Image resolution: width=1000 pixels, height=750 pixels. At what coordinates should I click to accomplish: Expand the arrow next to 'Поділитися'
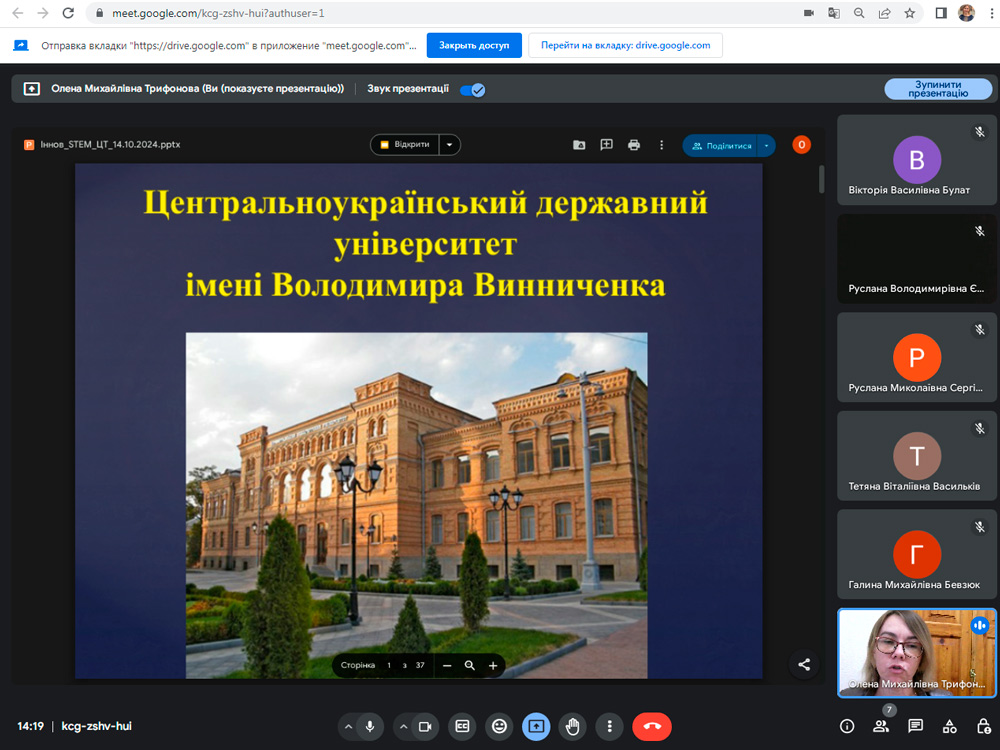pyautogui.click(x=766, y=146)
